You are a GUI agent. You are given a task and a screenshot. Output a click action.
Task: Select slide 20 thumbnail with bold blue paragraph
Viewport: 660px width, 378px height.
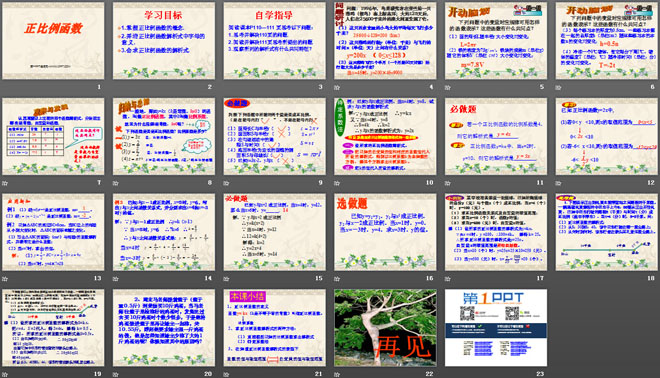coord(164,327)
